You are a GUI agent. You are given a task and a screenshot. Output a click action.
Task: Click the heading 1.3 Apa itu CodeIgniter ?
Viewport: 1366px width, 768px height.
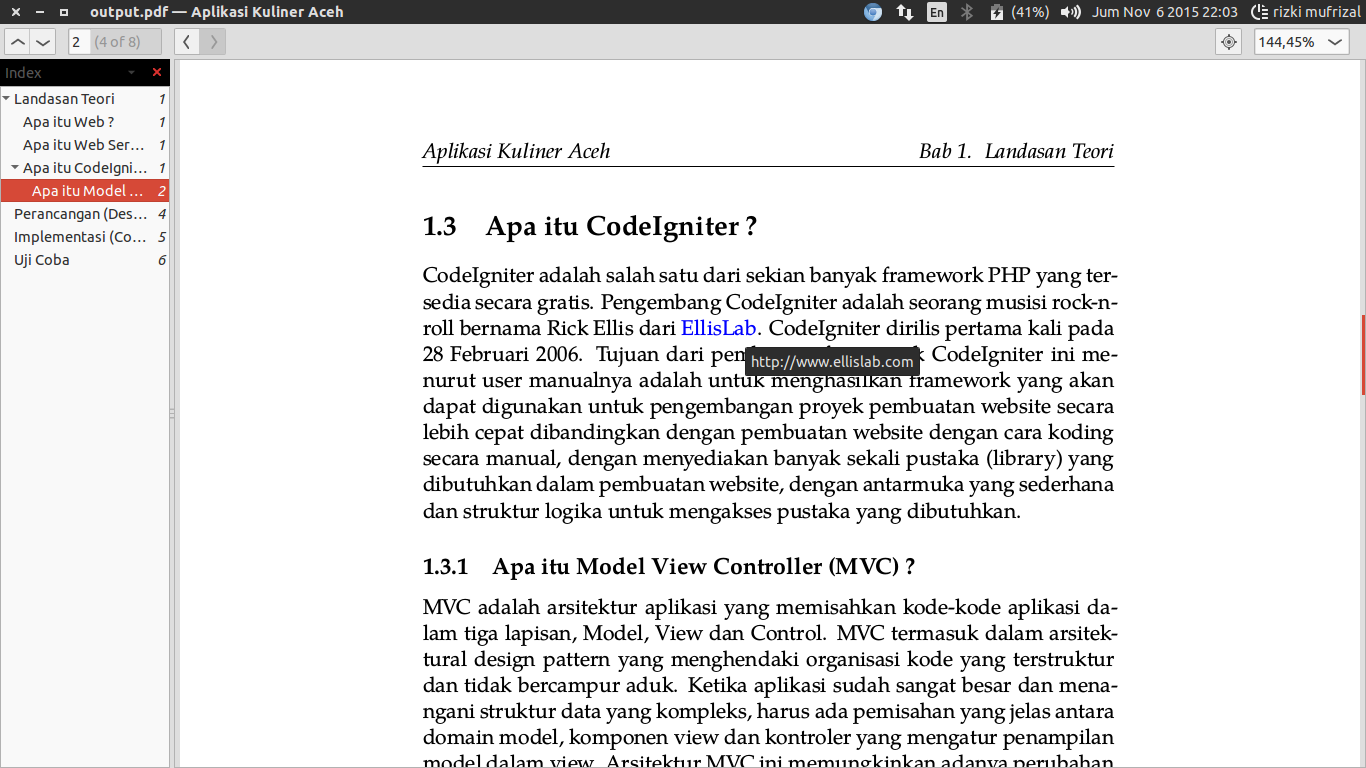coord(590,227)
